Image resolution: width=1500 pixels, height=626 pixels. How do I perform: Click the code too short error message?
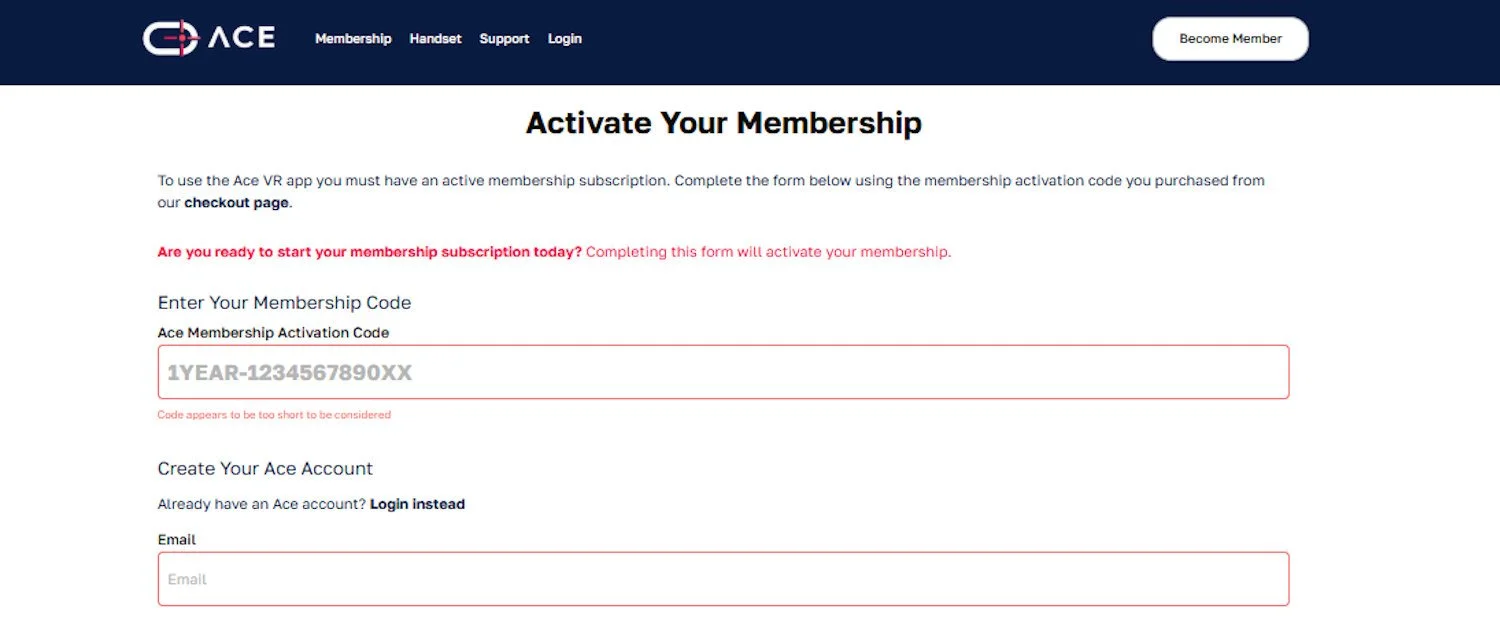click(x=274, y=414)
